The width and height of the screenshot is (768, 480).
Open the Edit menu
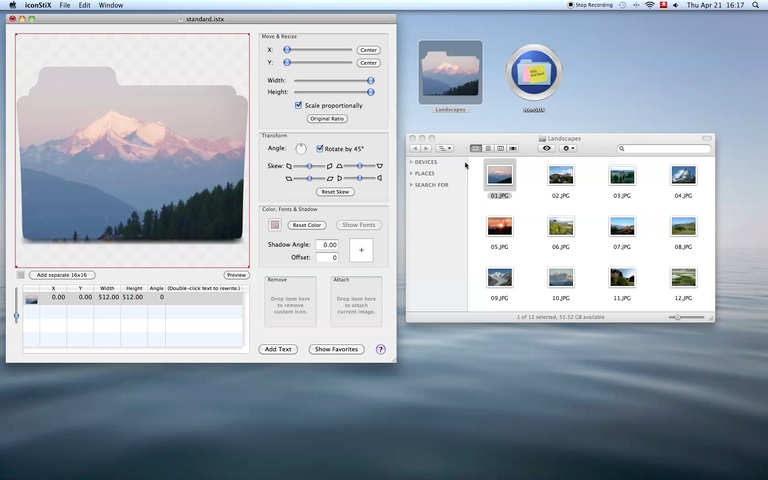click(x=84, y=5)
